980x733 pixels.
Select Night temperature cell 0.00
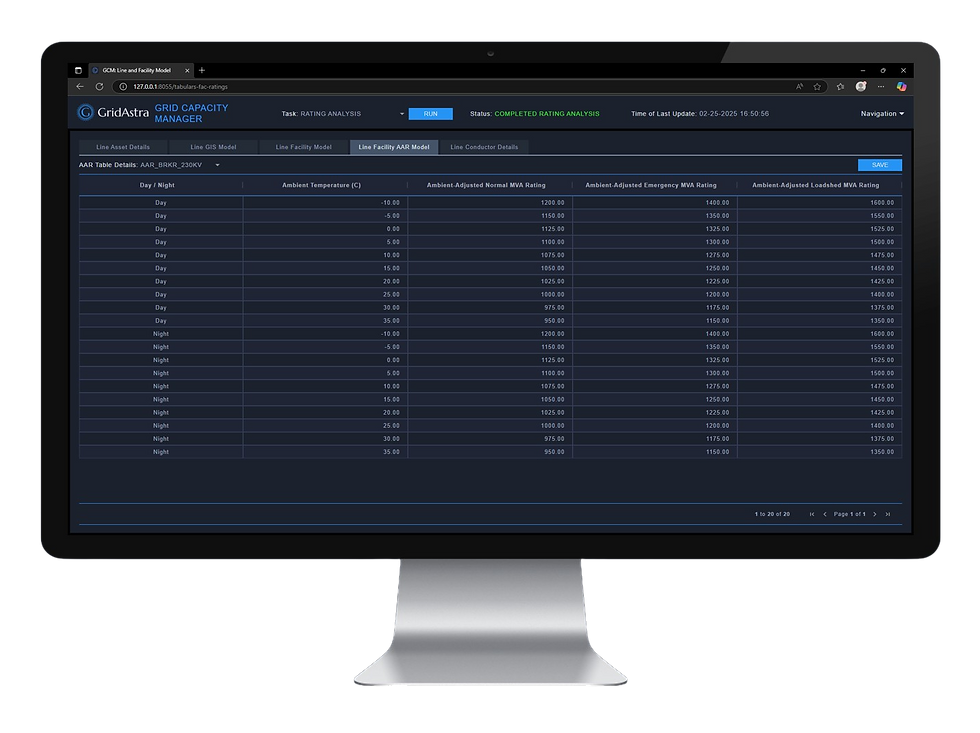click(326, 360)
